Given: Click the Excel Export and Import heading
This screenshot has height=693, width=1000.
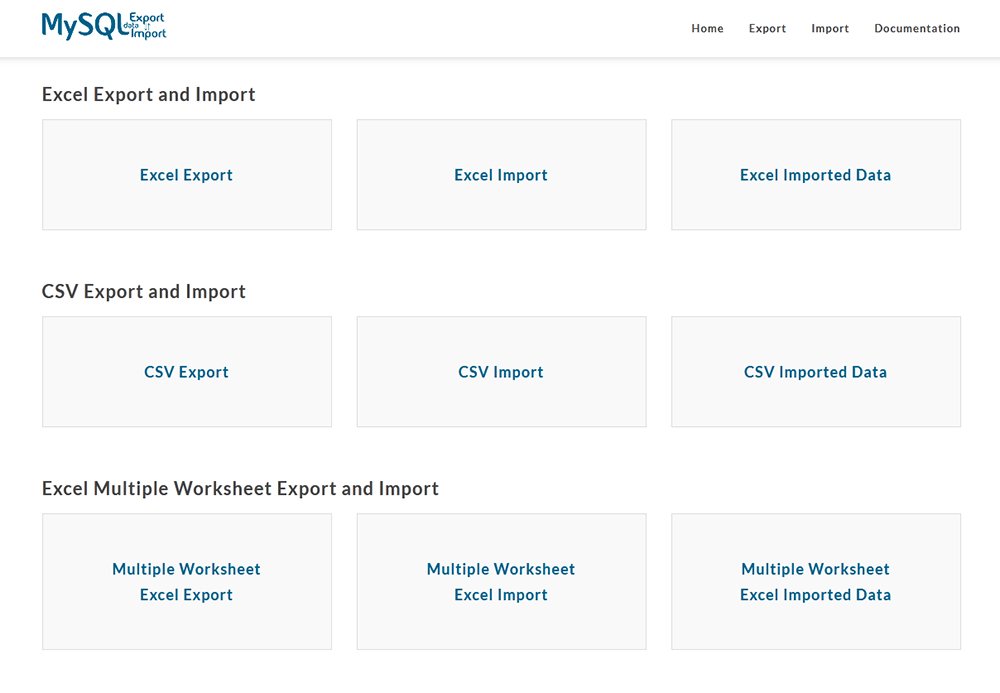Looking at the screenshot, I should (149, 94).
